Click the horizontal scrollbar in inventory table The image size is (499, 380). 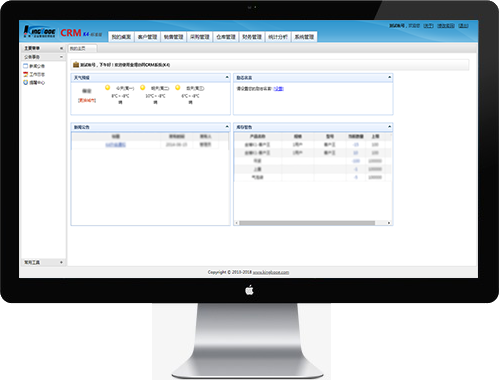tap(307, 223)
